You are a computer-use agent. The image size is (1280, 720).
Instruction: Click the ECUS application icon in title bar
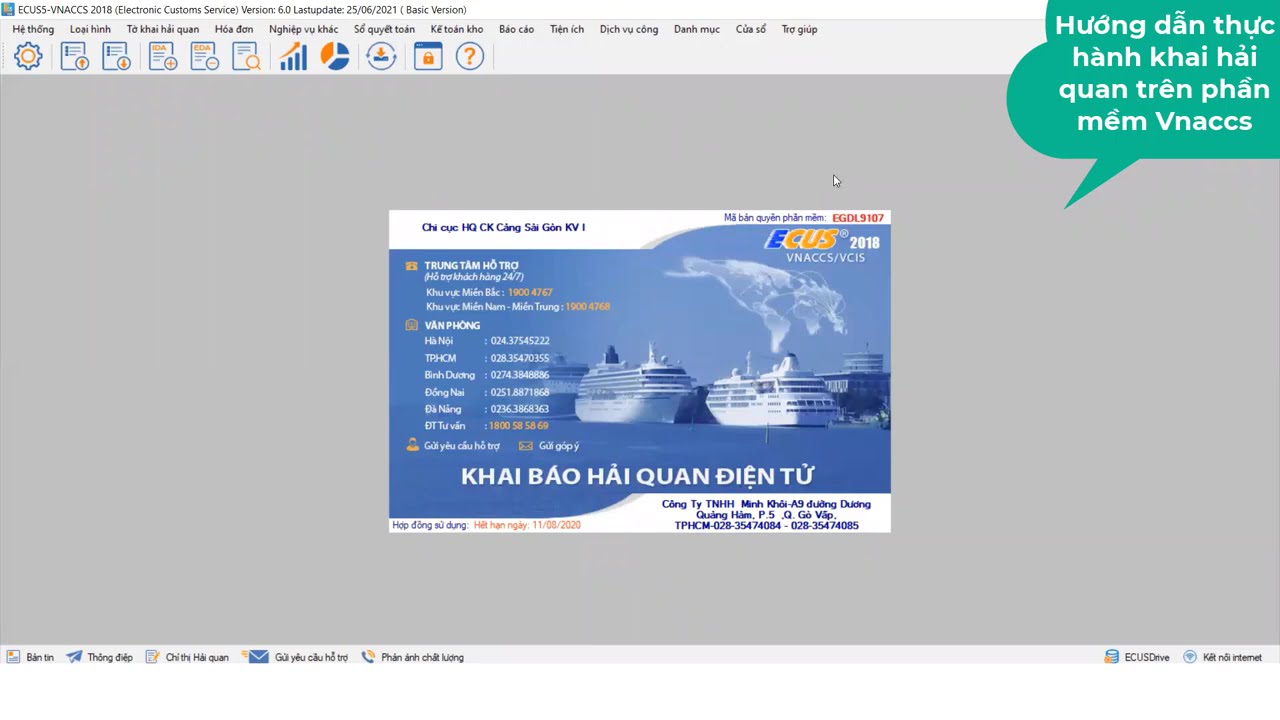[x=8, y=9]
